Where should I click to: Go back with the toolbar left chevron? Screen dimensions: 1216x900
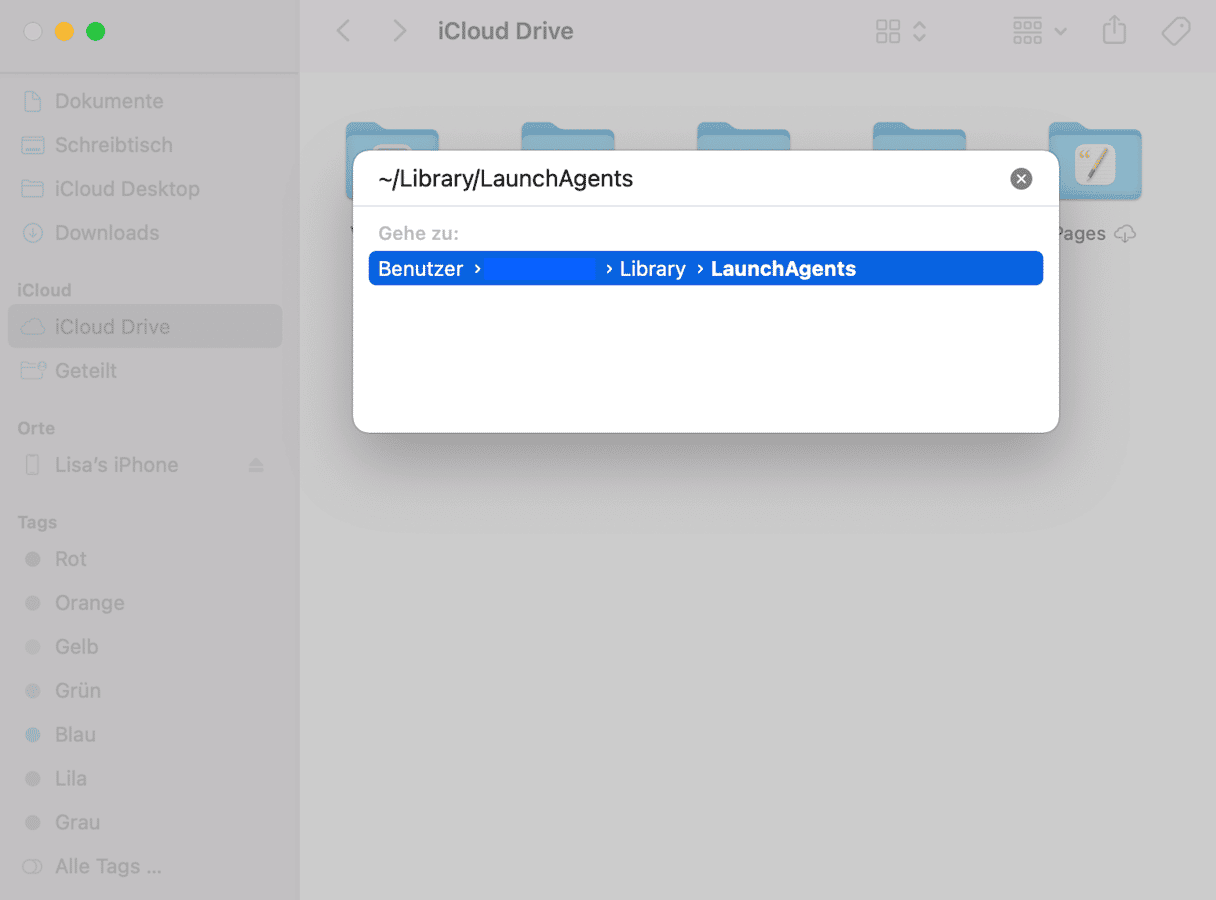(x=343, y=31)
